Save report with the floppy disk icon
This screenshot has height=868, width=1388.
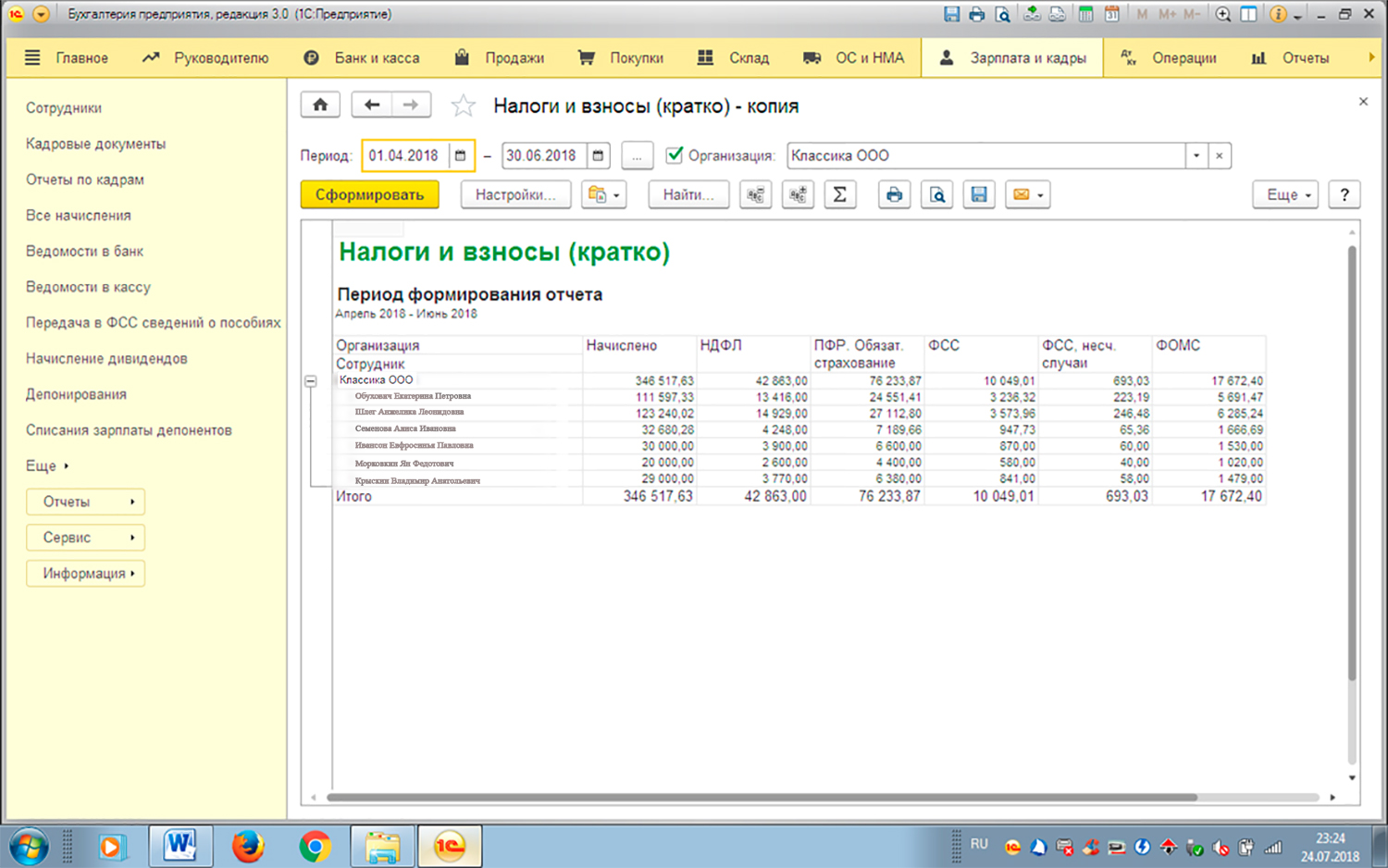pos(979,194)
